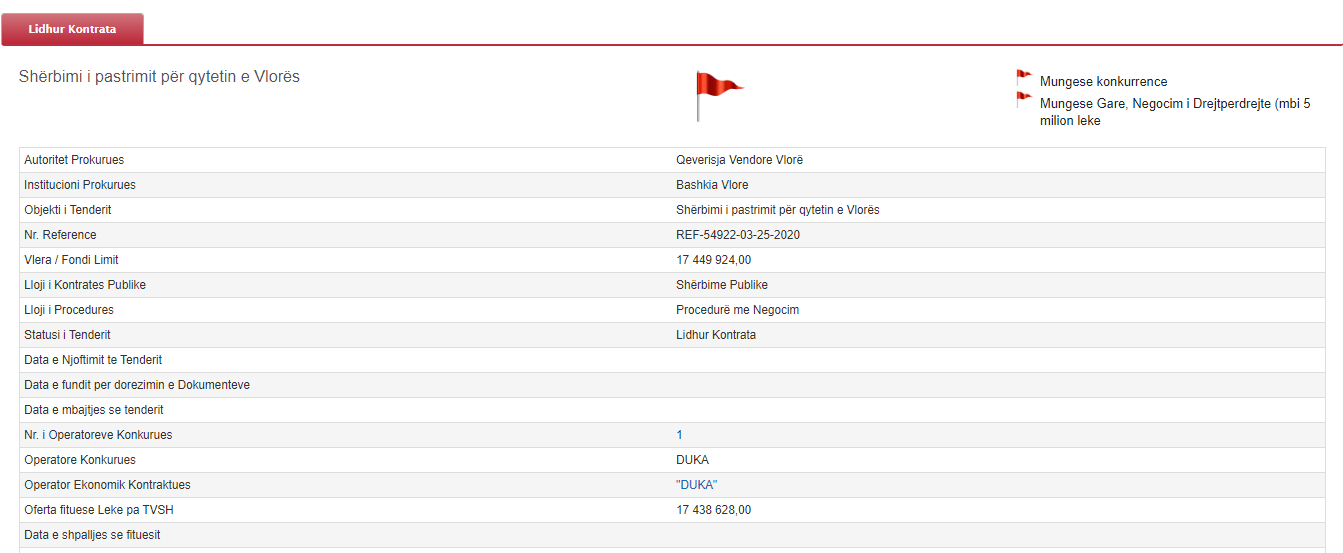
Task: Select the winning offer 17 438 628,00
Action: (x=714, y=510)
